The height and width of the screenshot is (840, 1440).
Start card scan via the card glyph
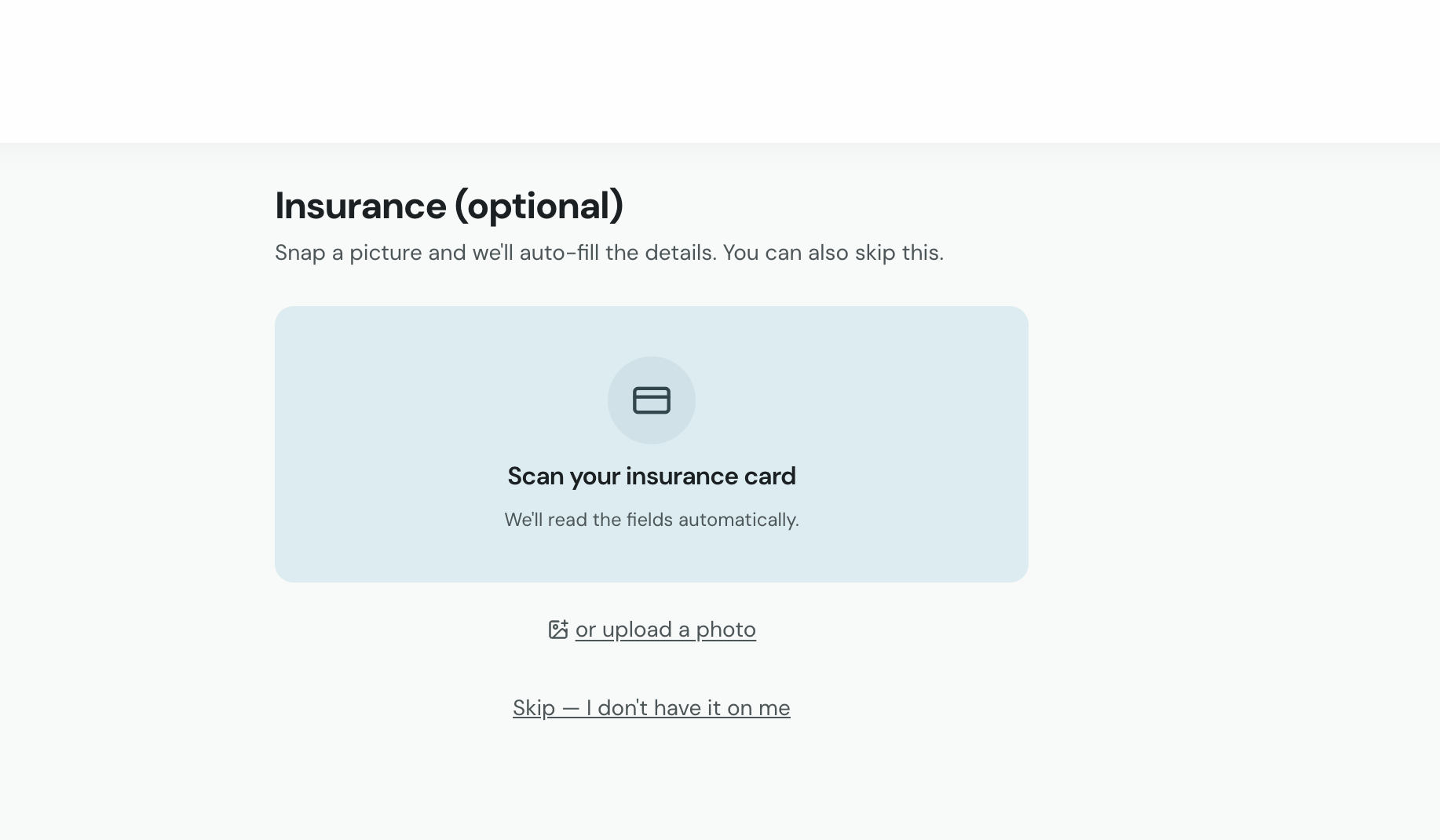tap(652, 400)
